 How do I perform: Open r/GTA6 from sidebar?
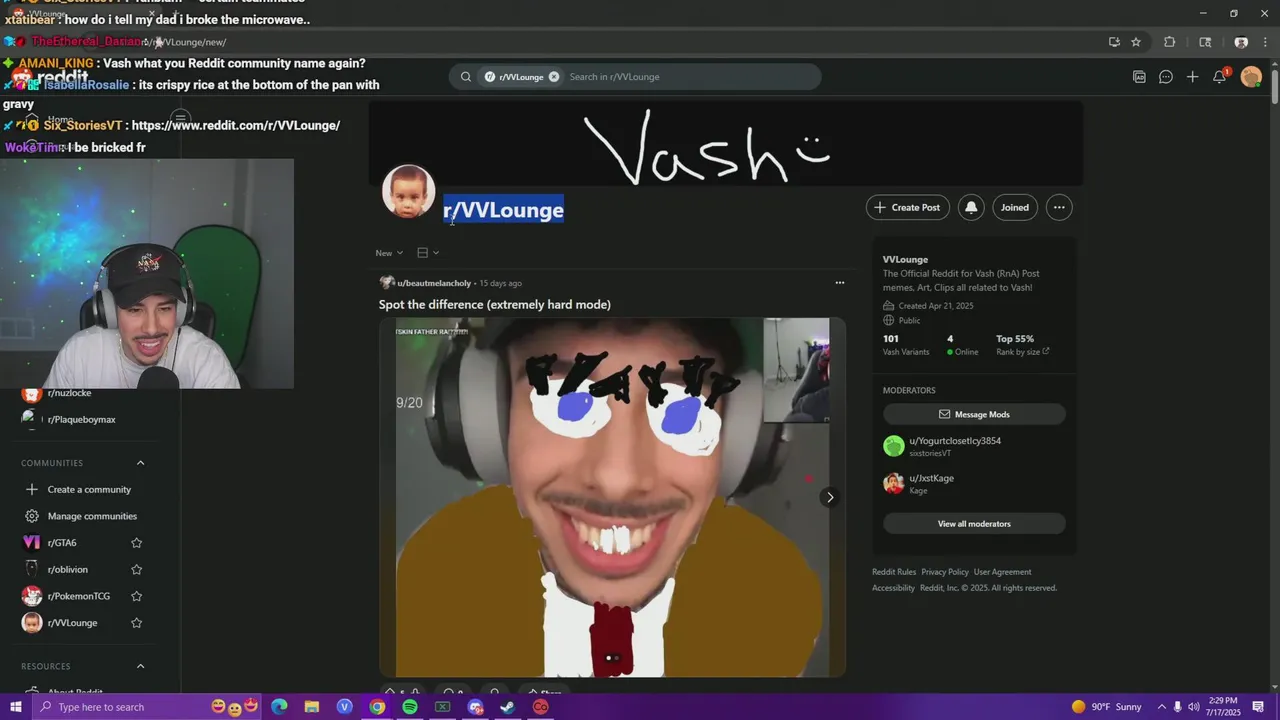click(x=62, y=543)
